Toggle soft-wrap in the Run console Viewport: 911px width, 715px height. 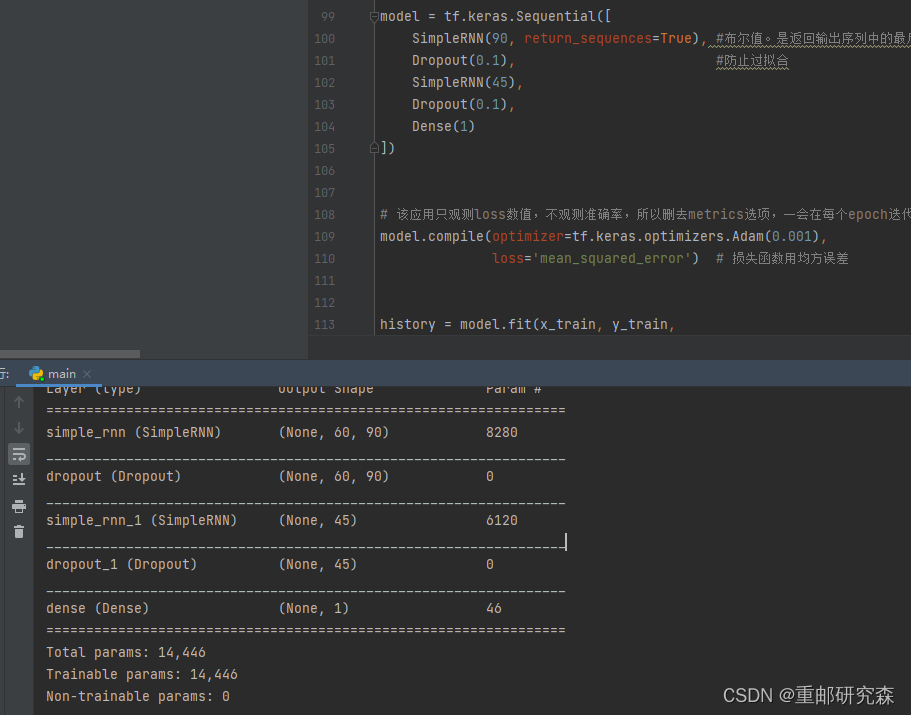click(18, 454)
